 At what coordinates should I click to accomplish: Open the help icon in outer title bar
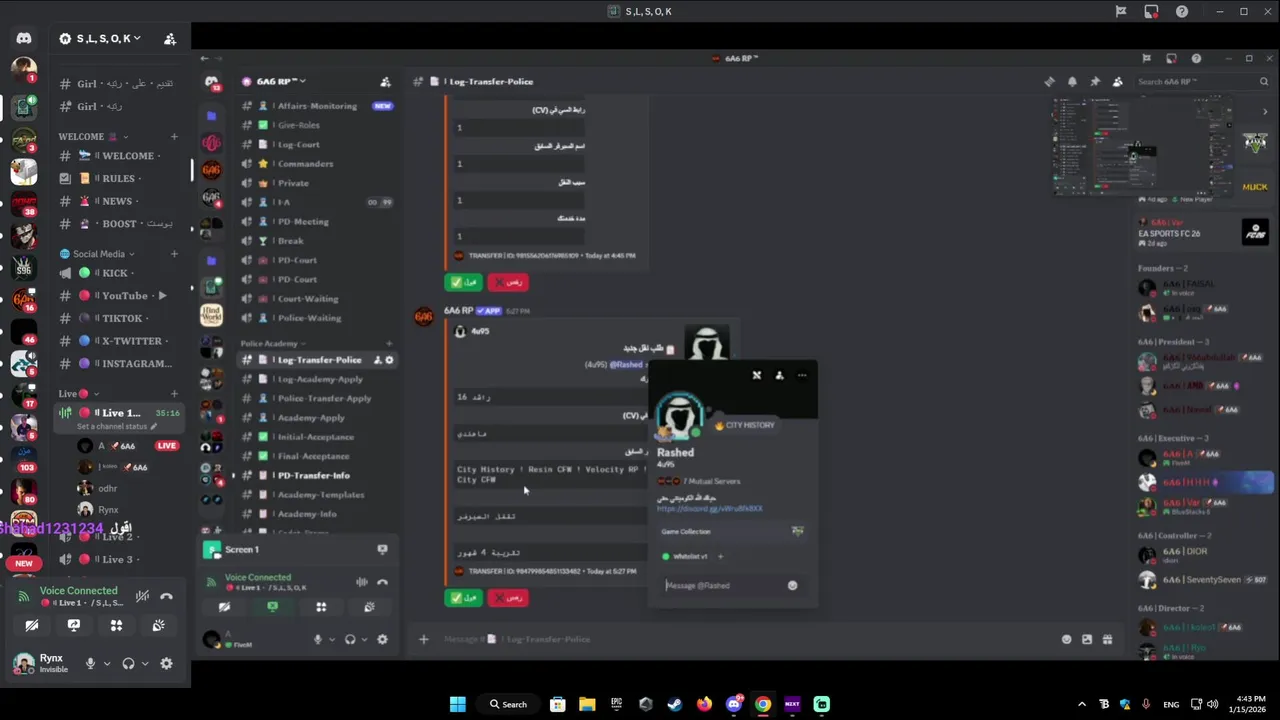pos(1182,12)
